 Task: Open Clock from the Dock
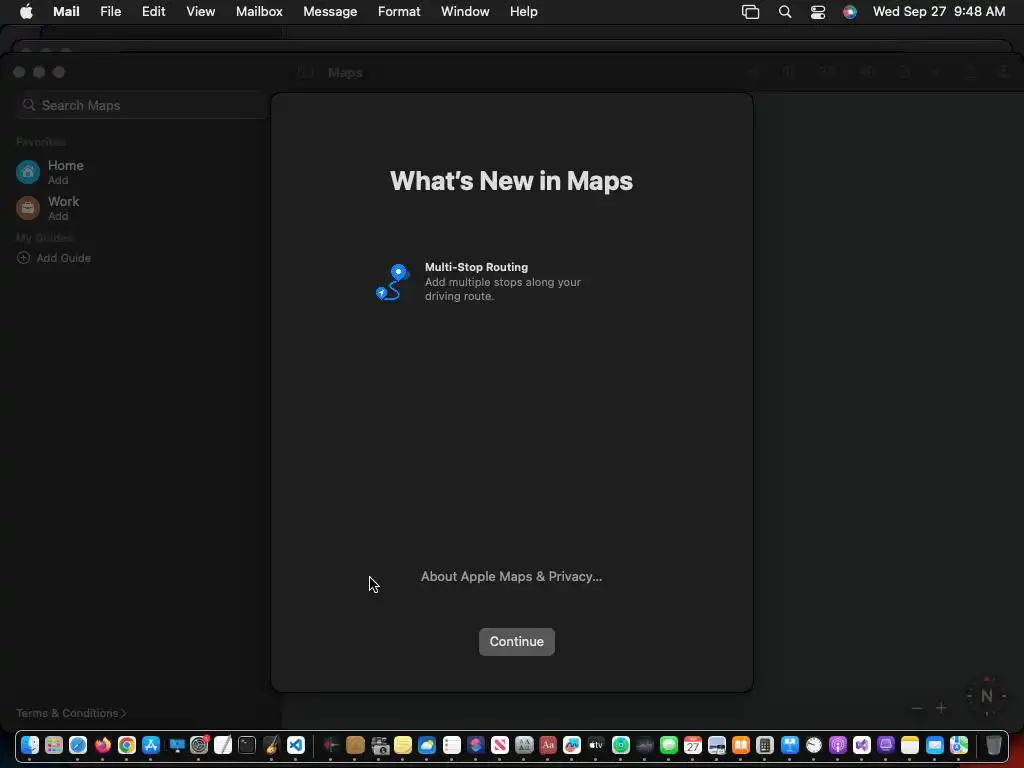[814, 745]
